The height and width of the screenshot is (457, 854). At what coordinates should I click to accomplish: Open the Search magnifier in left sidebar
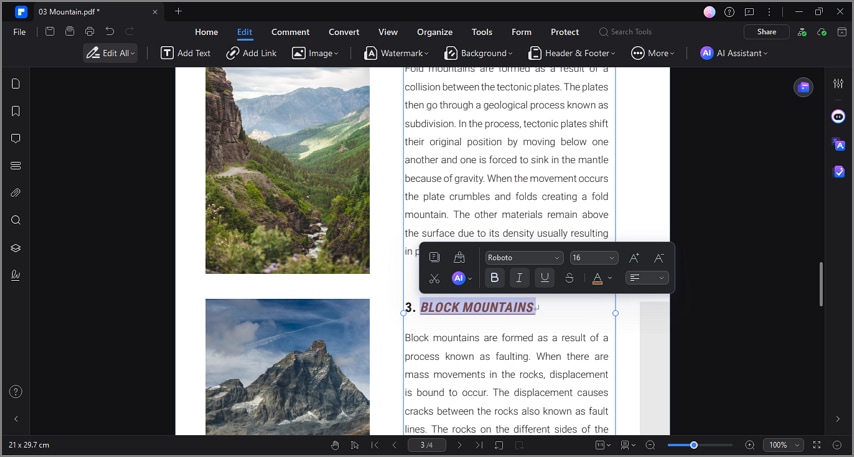tap(16, 220)
